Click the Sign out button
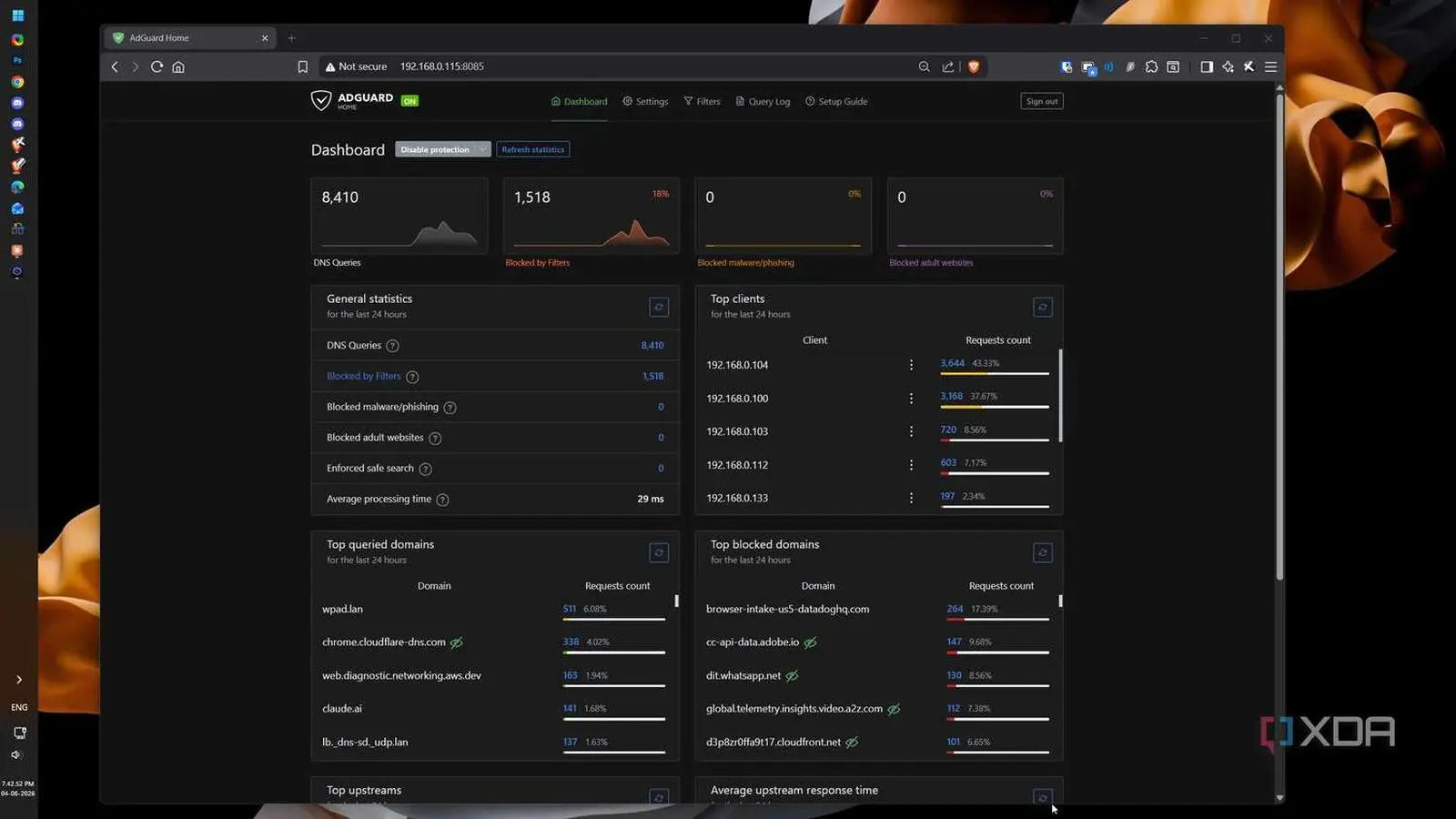 [1042, 101]
